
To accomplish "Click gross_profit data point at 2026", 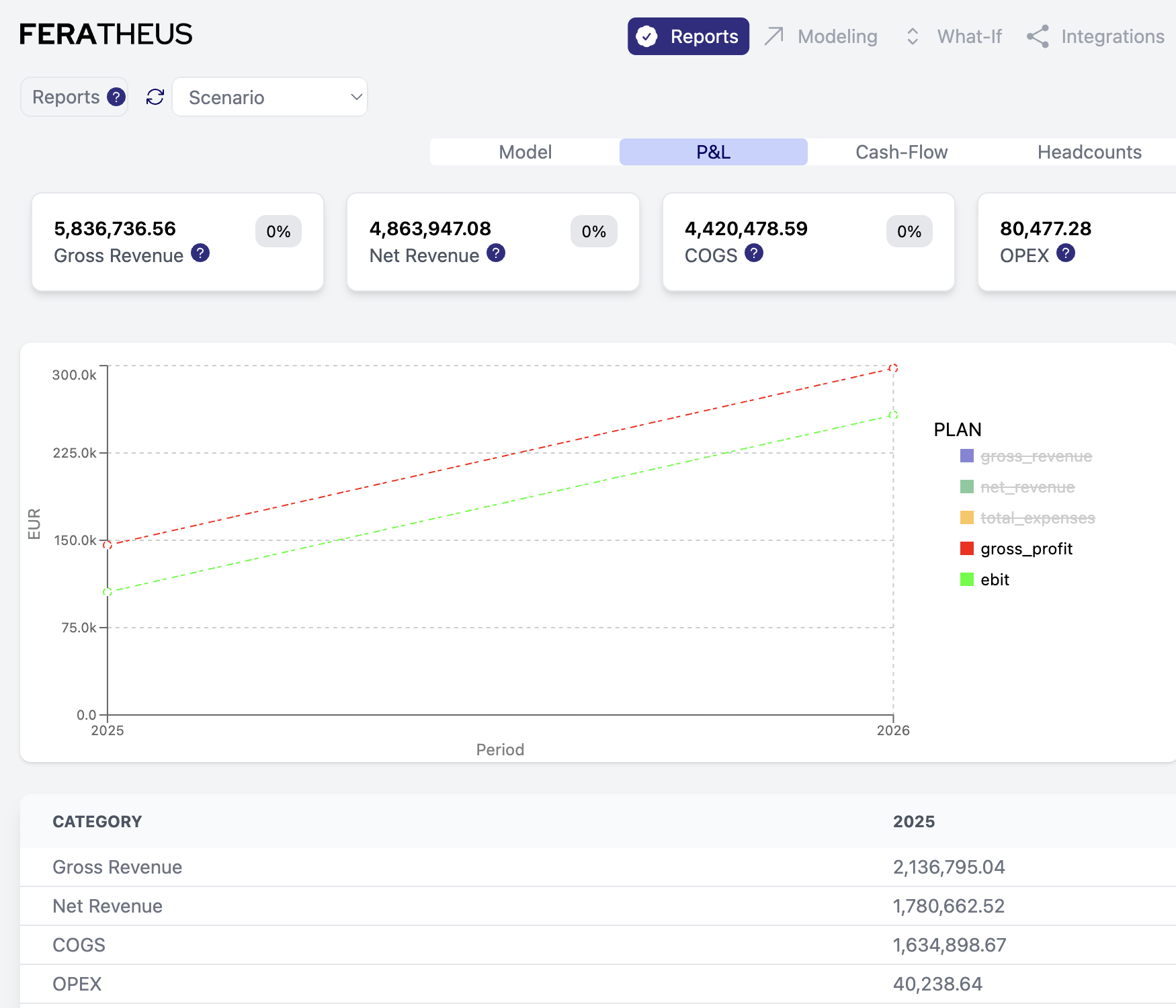I will [x=893, y=368].
